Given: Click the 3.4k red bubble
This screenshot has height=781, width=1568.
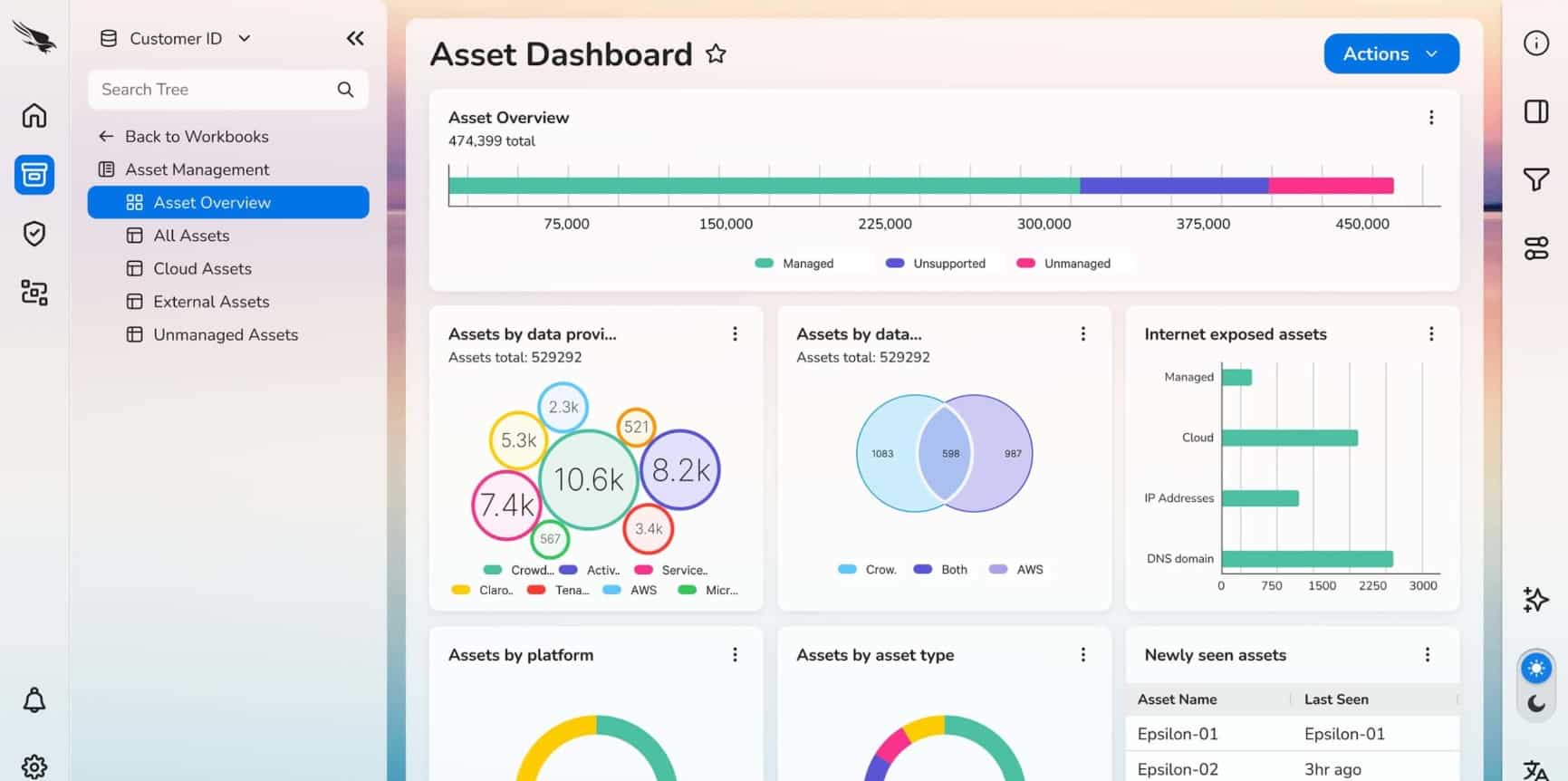Looking at the screenshot, I should (x=649, y=529).
